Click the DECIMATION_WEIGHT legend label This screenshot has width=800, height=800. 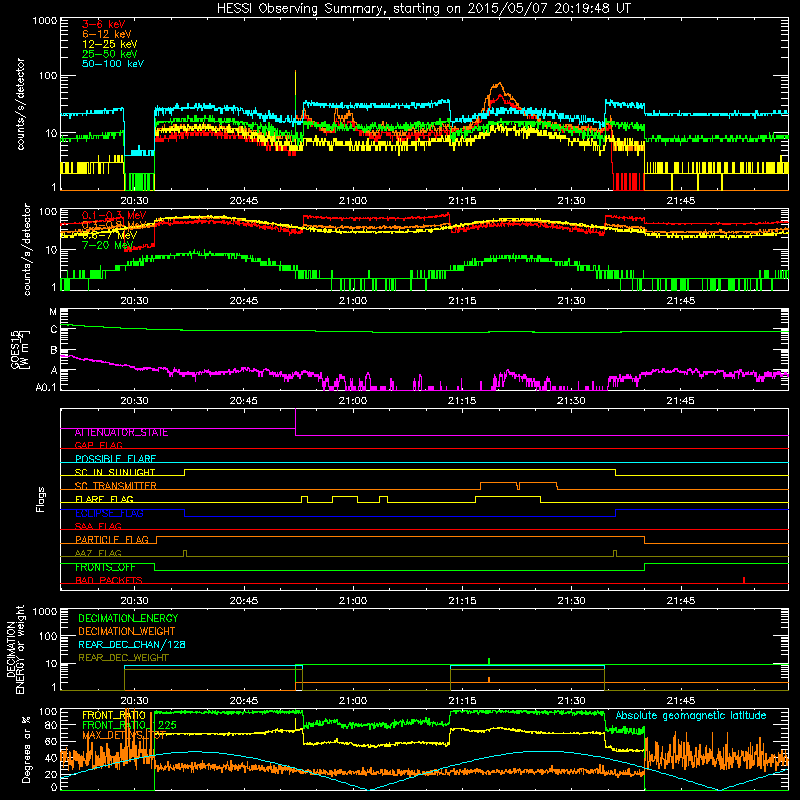point(127,631)
